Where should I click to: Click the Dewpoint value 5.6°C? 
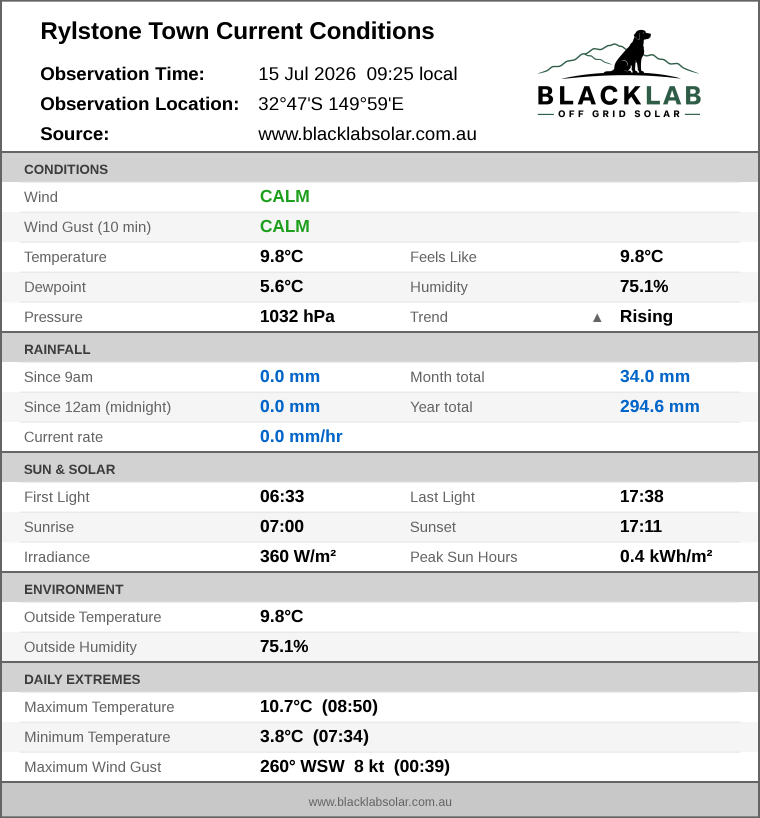(282, 286)
